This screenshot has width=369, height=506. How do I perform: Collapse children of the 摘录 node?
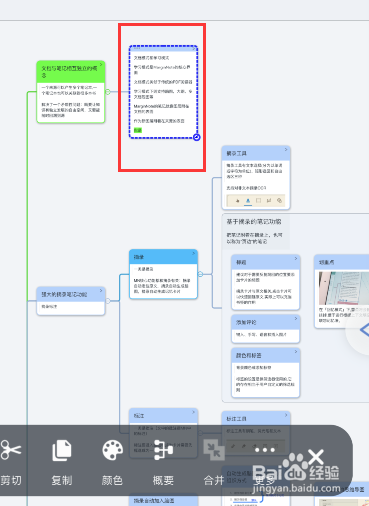(x=200, y=274)
